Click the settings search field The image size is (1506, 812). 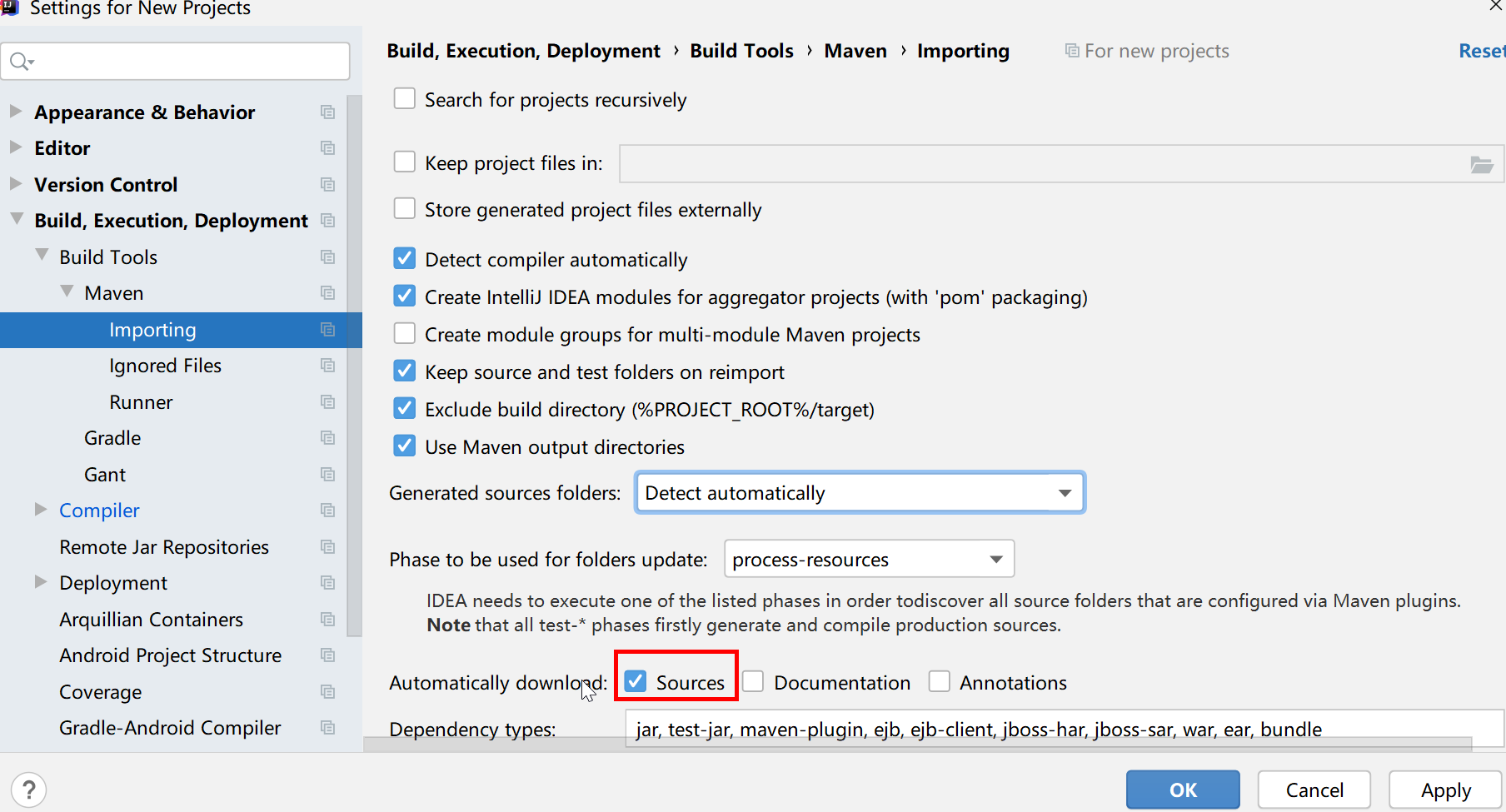175,62
